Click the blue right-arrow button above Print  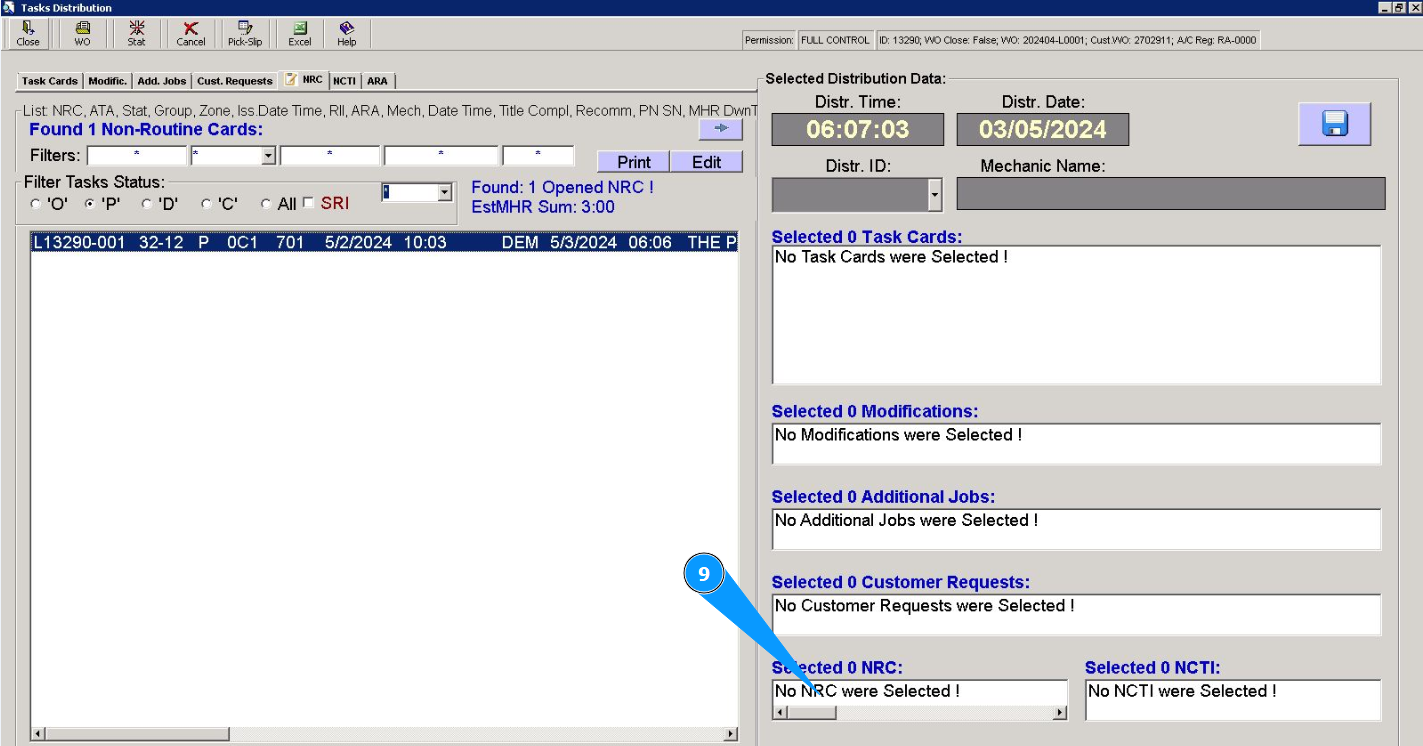720,129
